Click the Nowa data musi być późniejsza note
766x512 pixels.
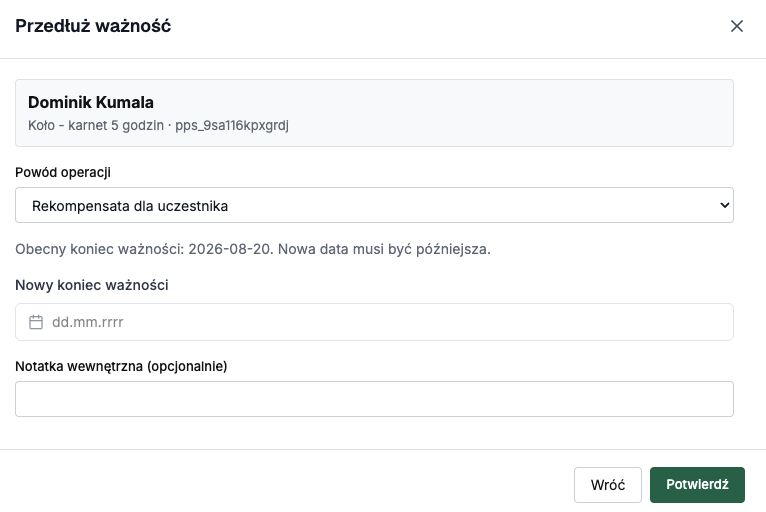pos(384,249)
